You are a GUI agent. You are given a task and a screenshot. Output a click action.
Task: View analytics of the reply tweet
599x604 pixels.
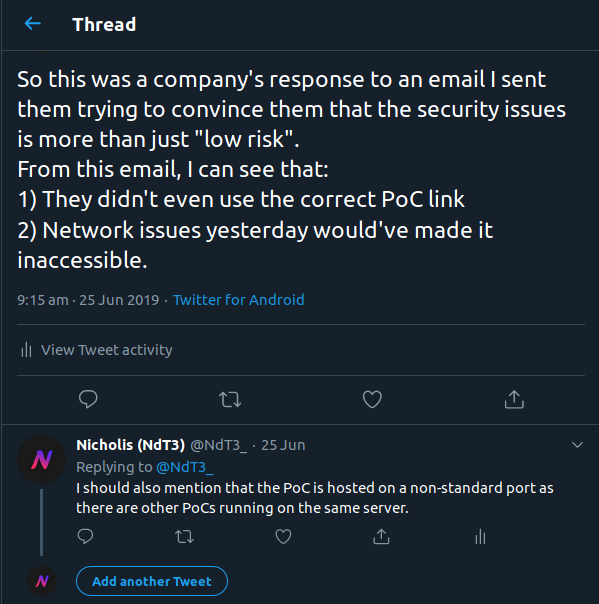(480, 536)
